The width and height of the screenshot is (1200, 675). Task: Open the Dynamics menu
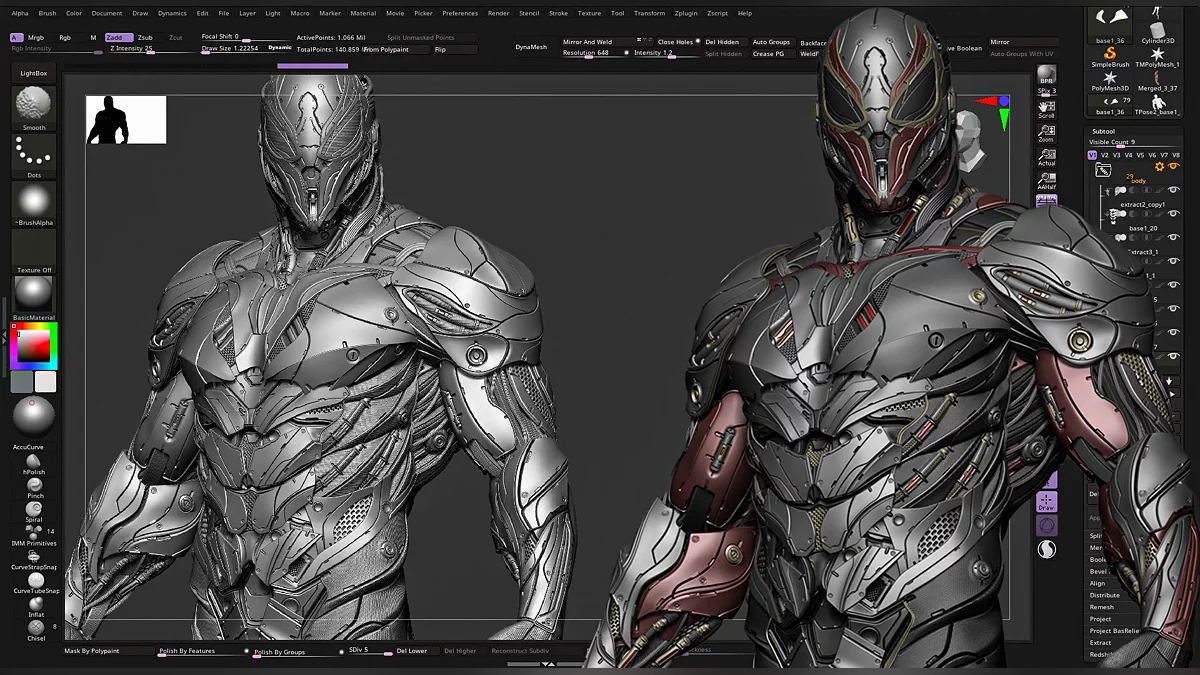[172, 13]
